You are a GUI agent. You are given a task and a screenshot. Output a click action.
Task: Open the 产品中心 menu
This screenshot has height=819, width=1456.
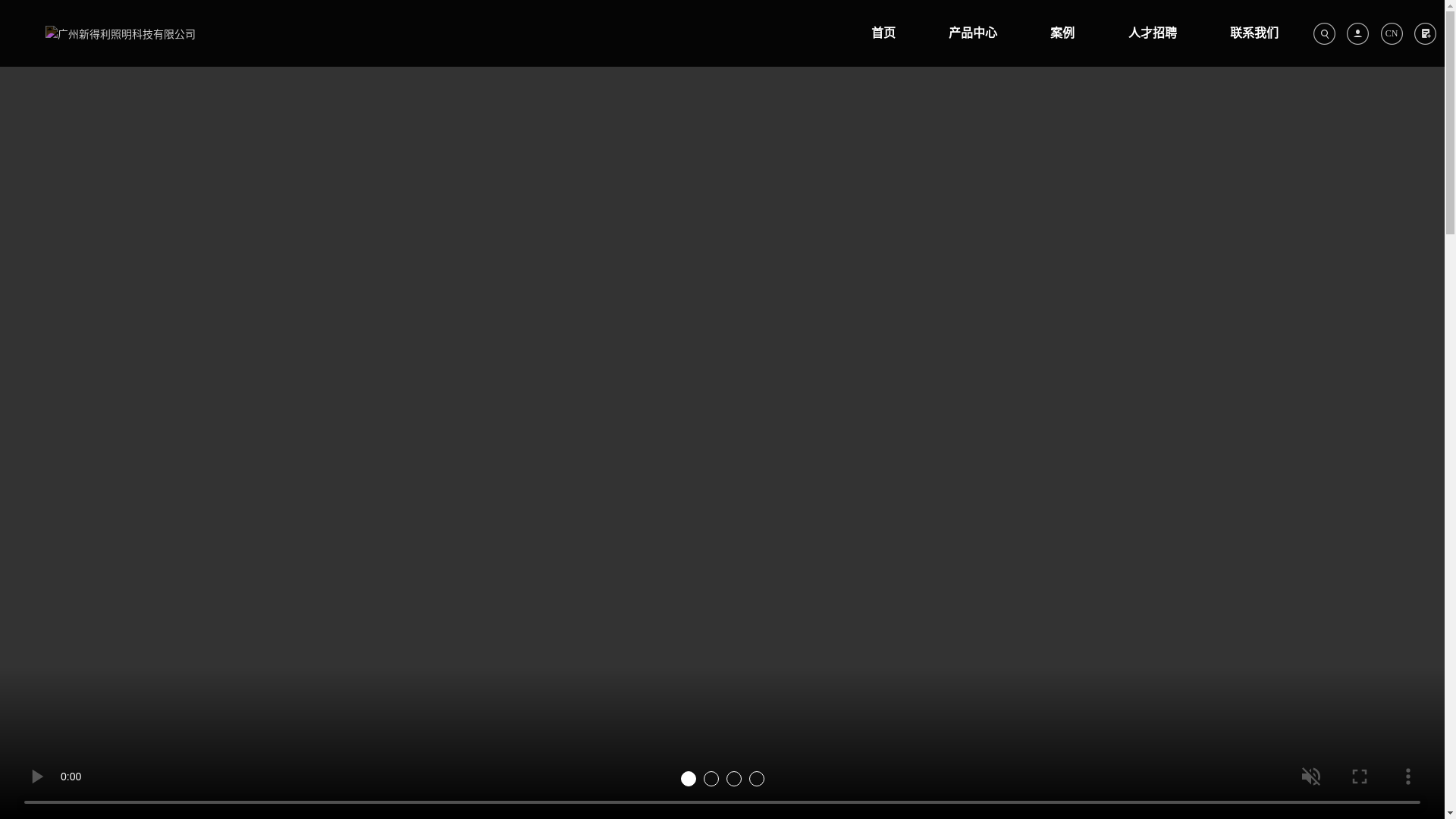pos(972,33)
